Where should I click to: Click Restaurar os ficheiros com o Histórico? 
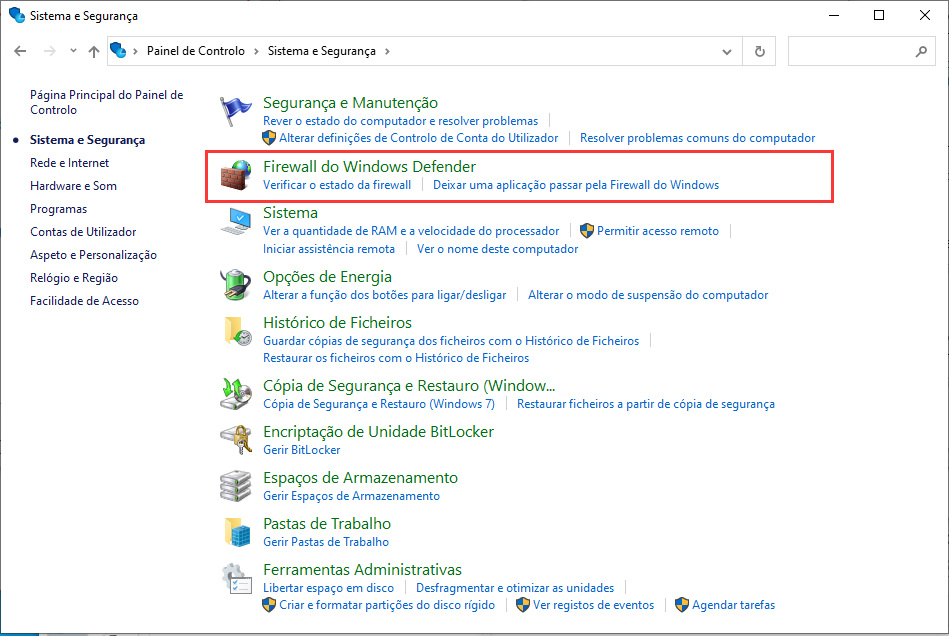pyautogui.click(x=396, y=358)
